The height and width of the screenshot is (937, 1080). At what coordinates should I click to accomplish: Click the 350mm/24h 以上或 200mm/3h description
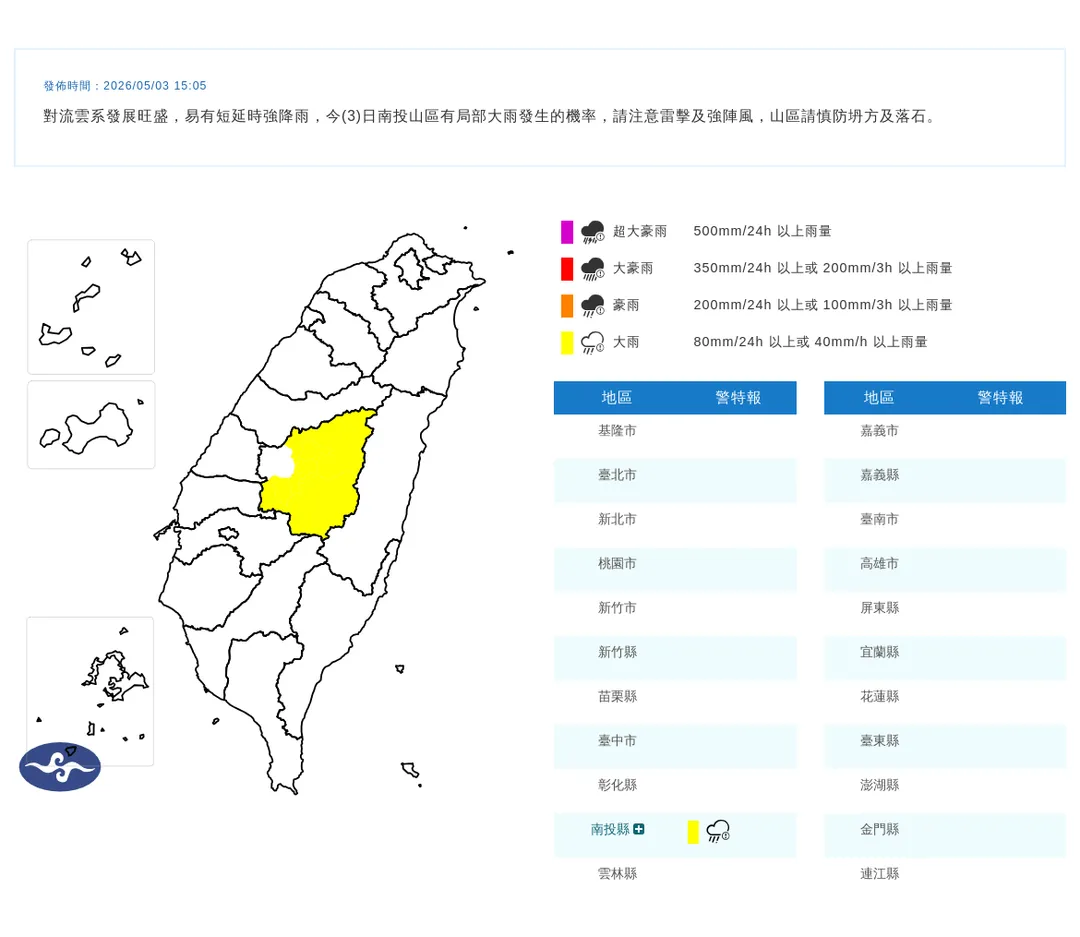(x=822, y=268)
